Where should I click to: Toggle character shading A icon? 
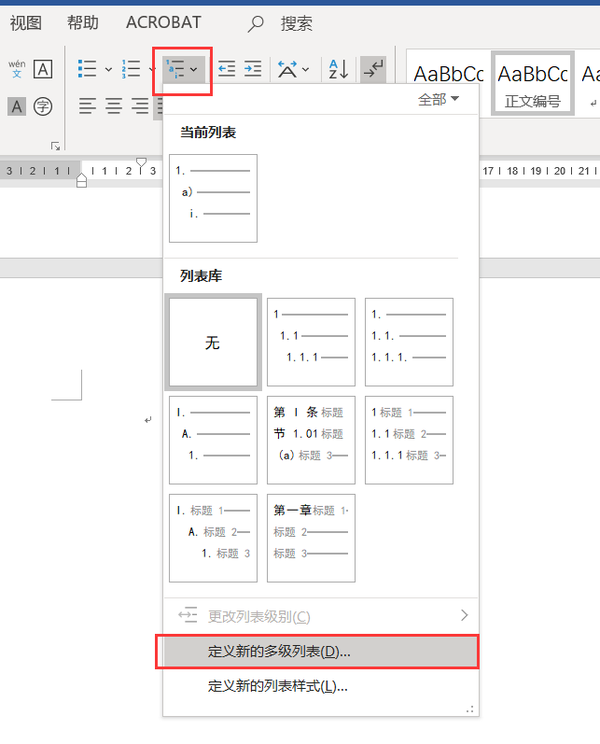tap(17, 106)
